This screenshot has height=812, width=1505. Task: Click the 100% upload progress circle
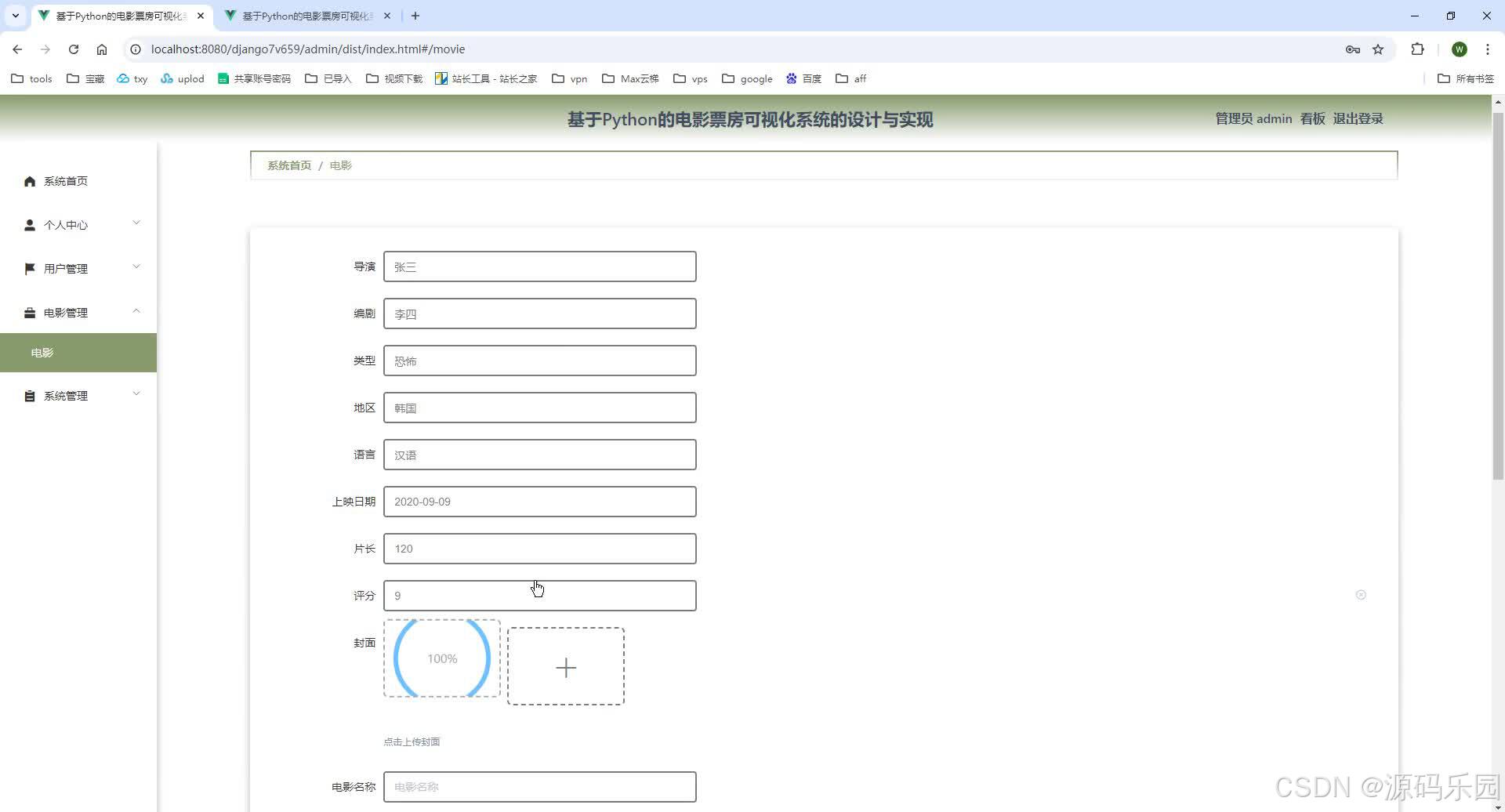tap(441, 658)
